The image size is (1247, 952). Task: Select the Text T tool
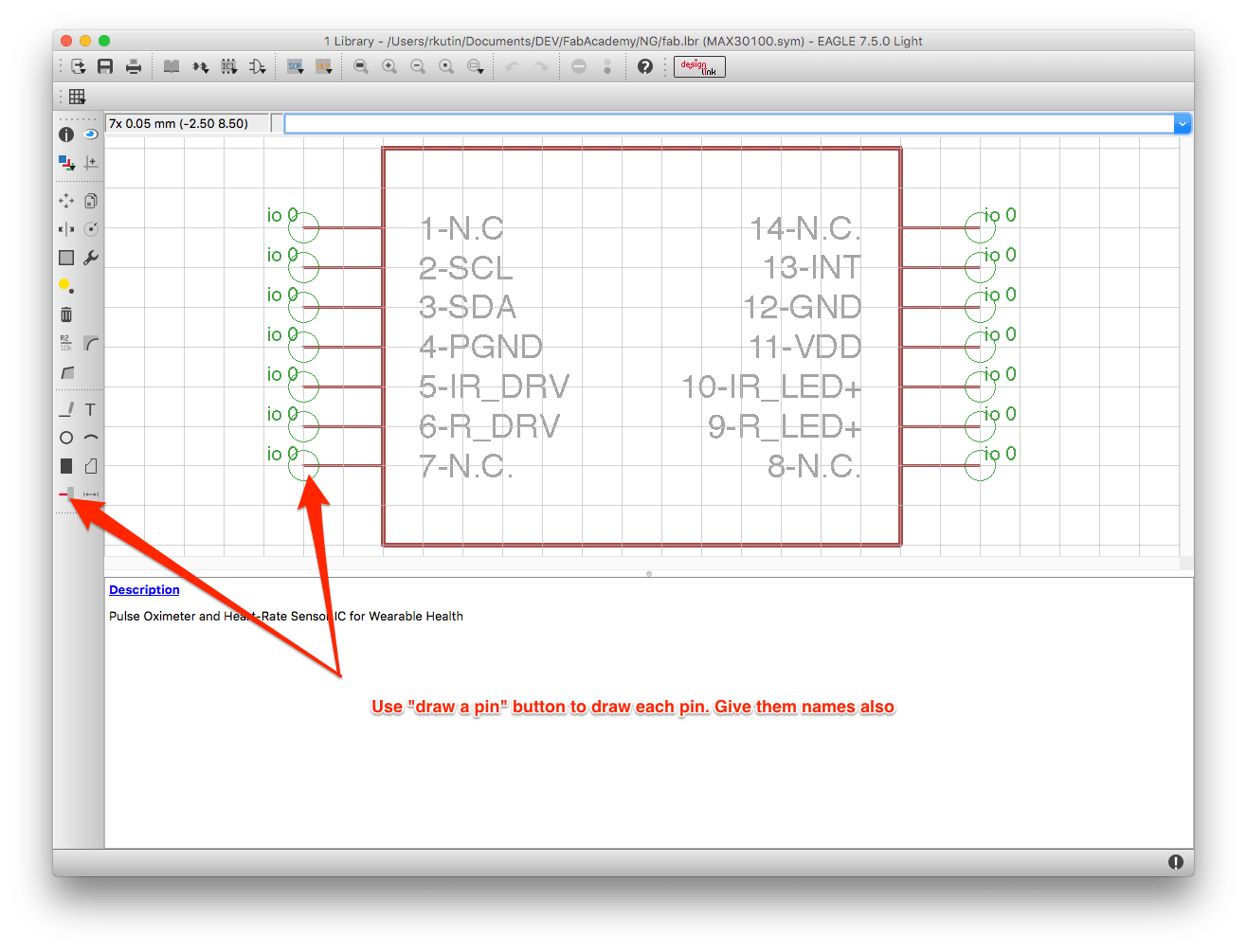(x=91, y=409)
